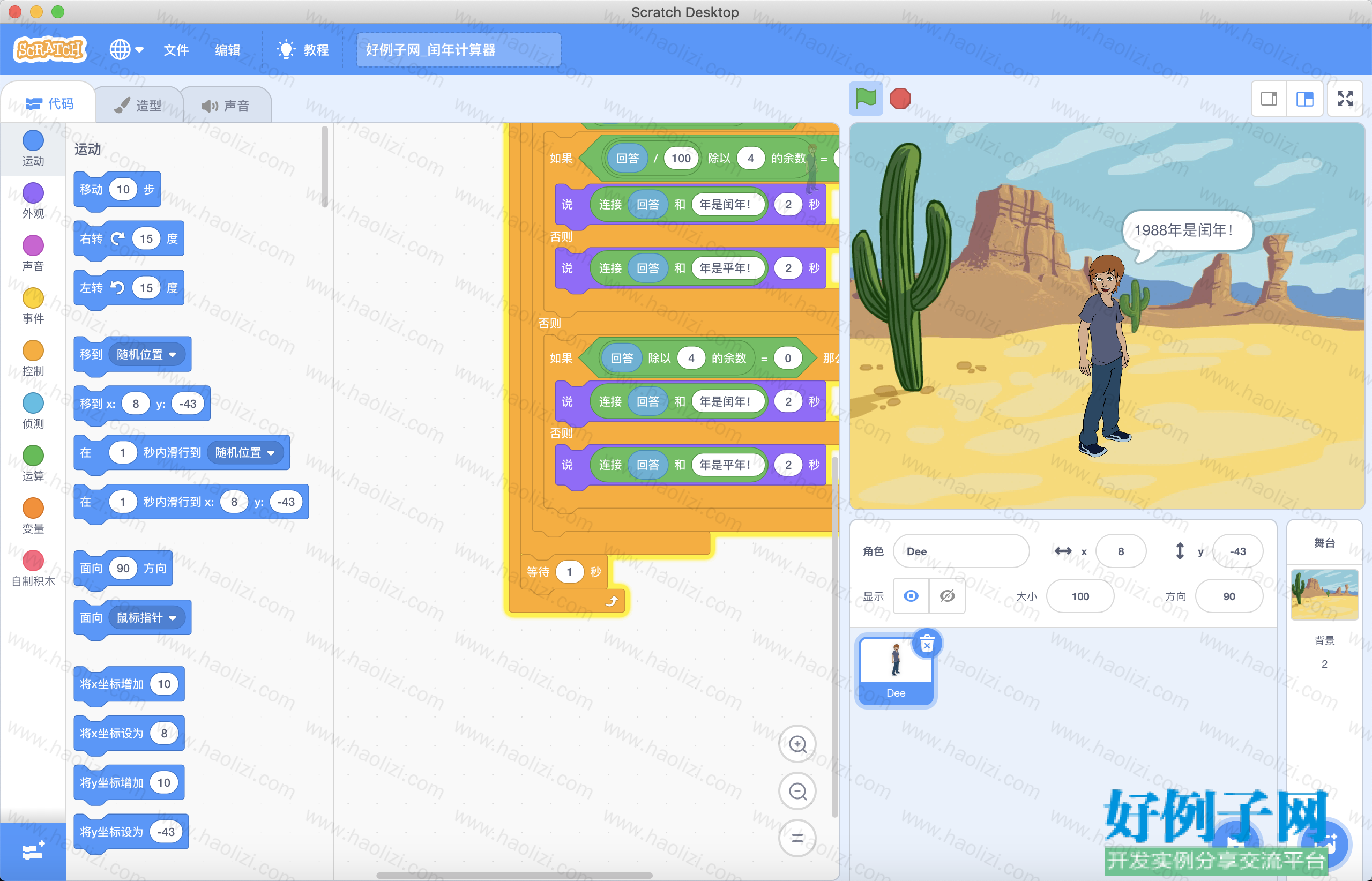Click the workspace horizontal scrollbar

pos(514,875)
